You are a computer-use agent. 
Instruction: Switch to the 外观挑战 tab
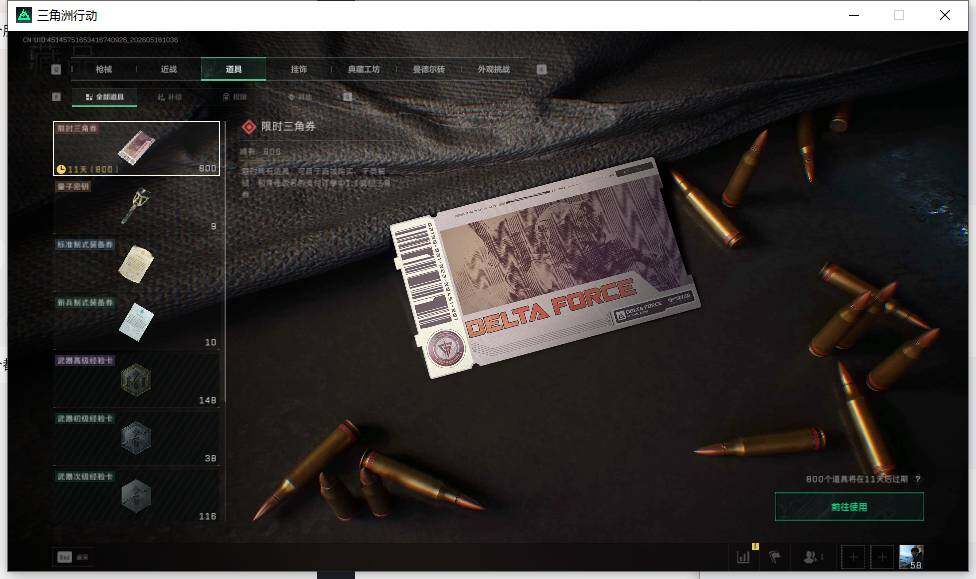(494, 69)
